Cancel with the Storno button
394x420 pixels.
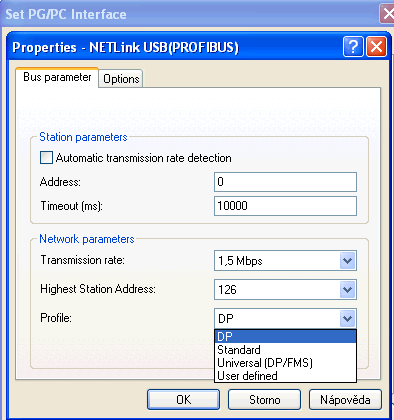click(x=264, y=399)
